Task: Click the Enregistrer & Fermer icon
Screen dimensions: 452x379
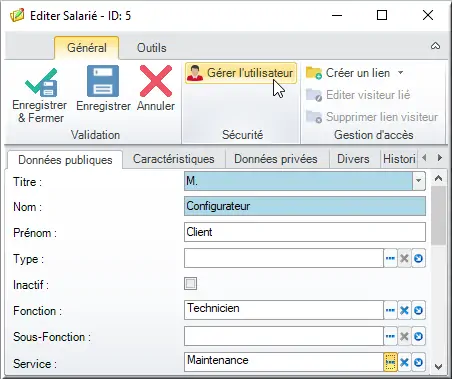Action: click(41, 82)
